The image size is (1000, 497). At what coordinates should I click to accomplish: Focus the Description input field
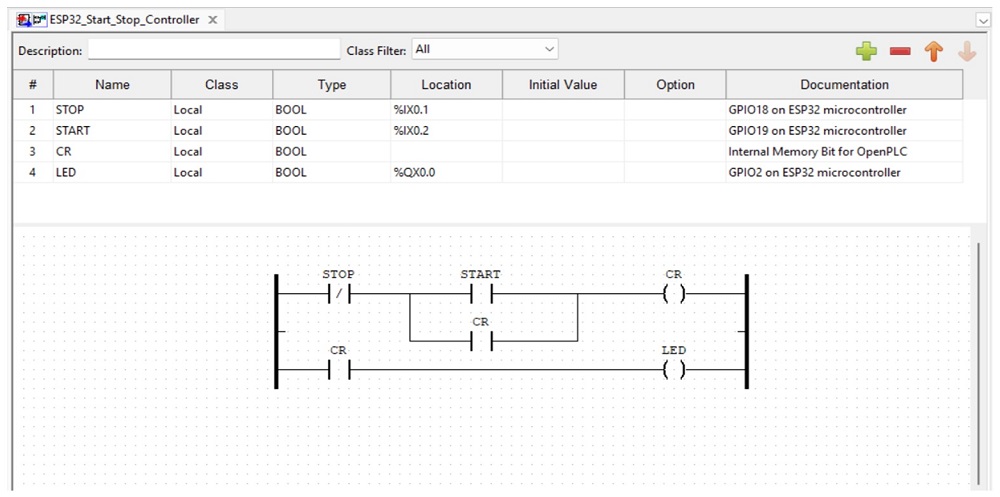(214, 50)
